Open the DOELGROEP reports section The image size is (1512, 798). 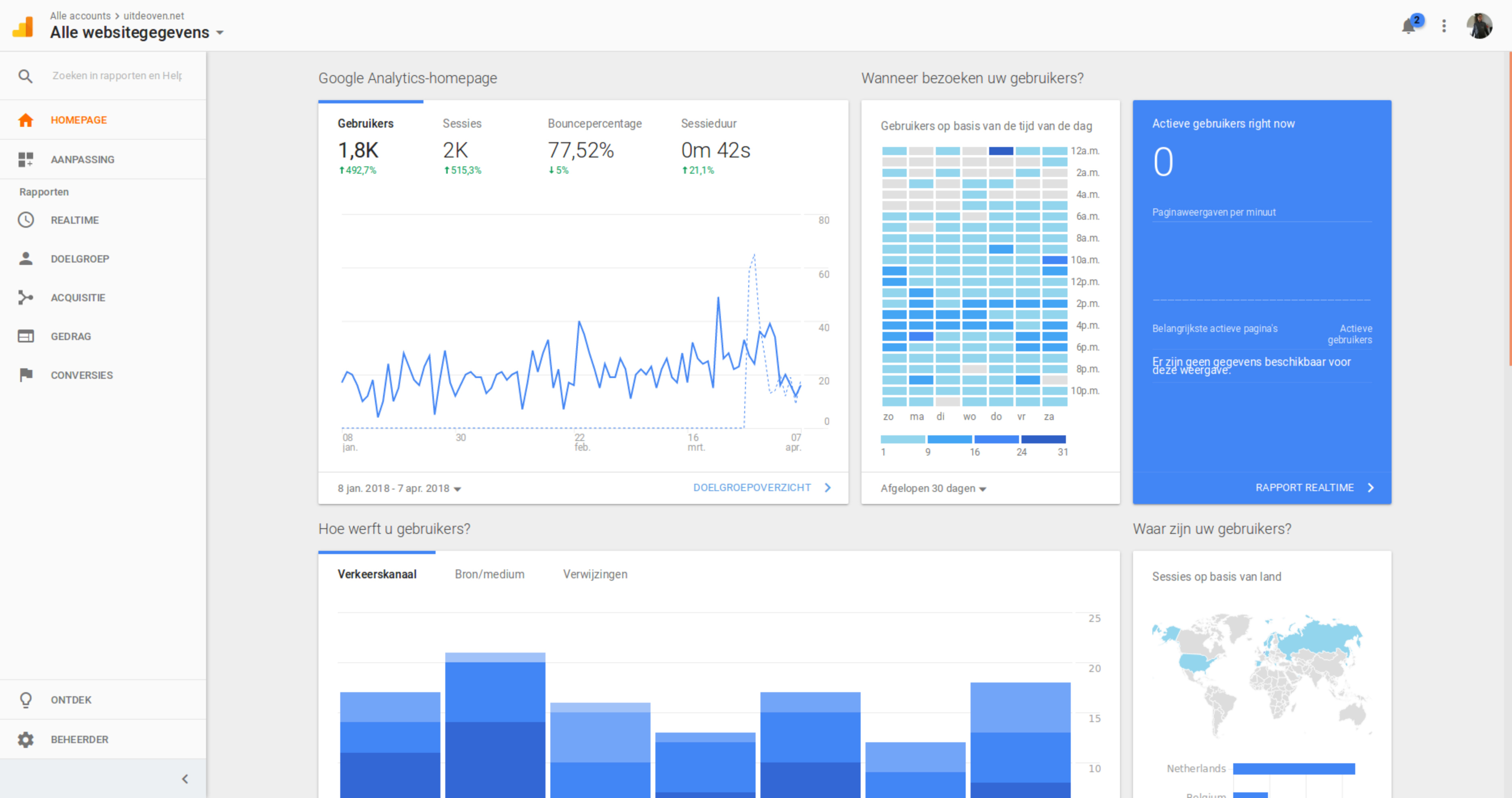(103, 259)
